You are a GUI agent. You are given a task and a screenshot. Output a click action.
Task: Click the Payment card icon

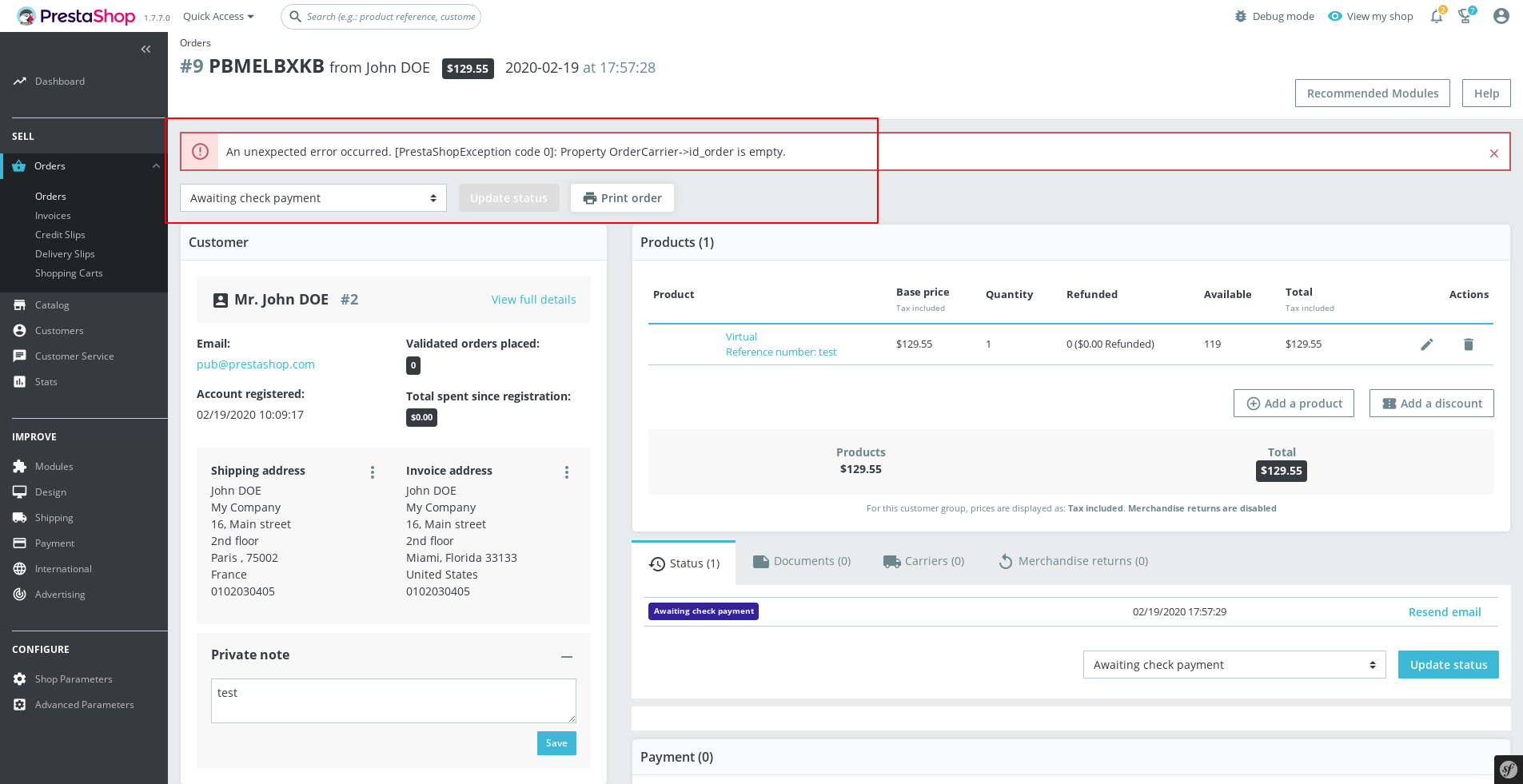(19, 543)
